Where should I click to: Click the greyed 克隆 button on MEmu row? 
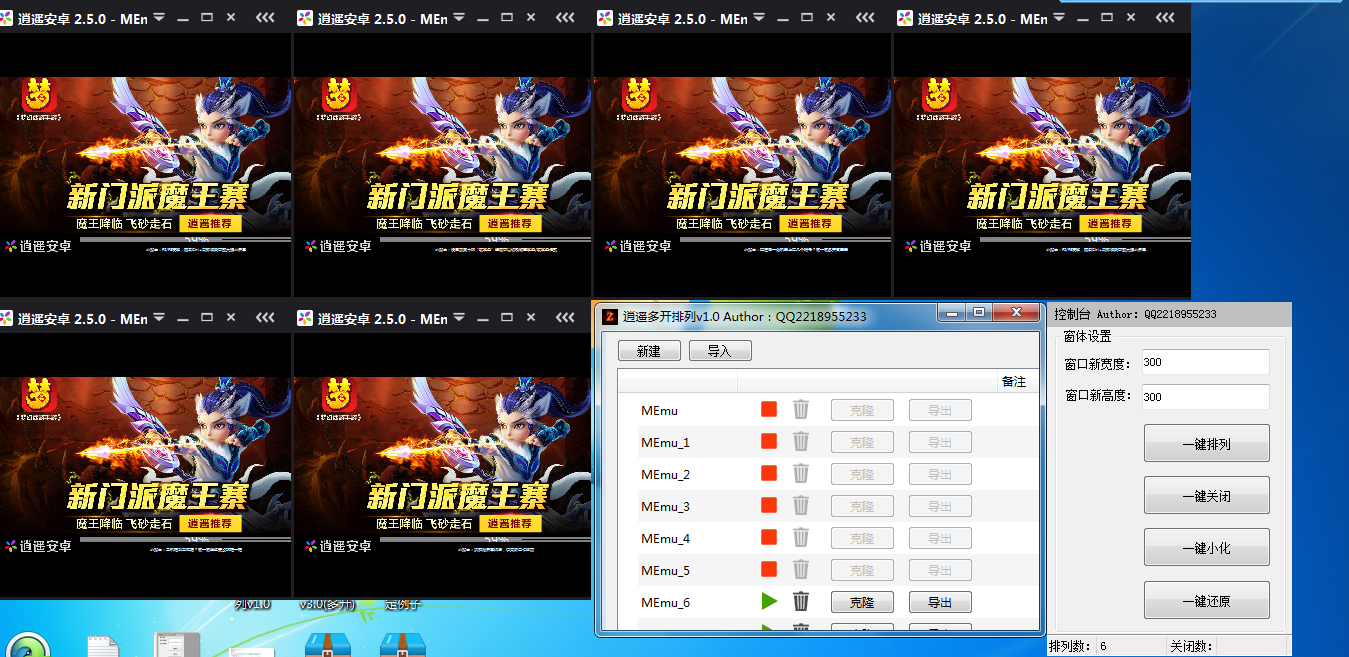pos(862,410)
